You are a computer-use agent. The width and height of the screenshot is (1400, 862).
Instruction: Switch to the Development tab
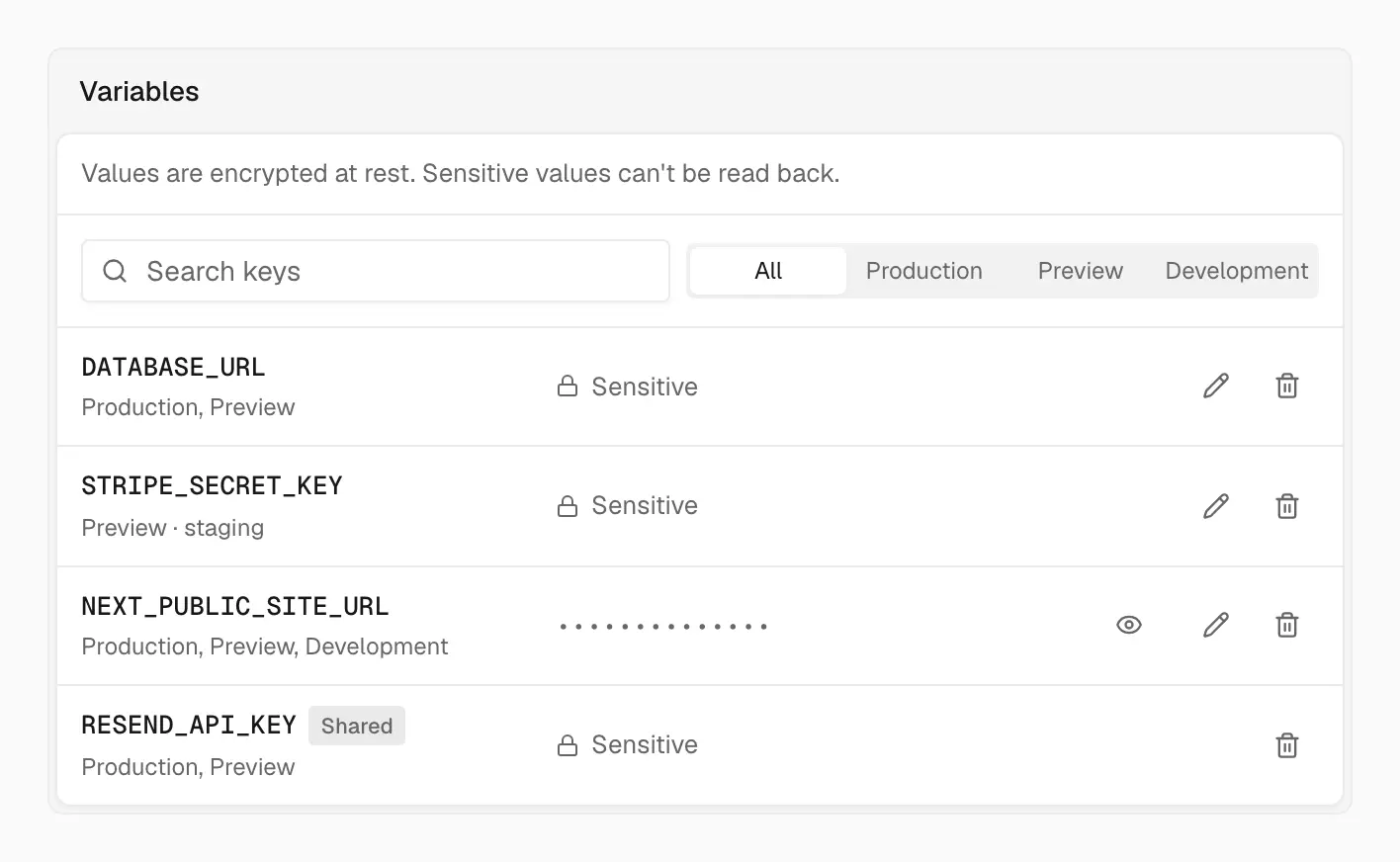[1237, 271]
